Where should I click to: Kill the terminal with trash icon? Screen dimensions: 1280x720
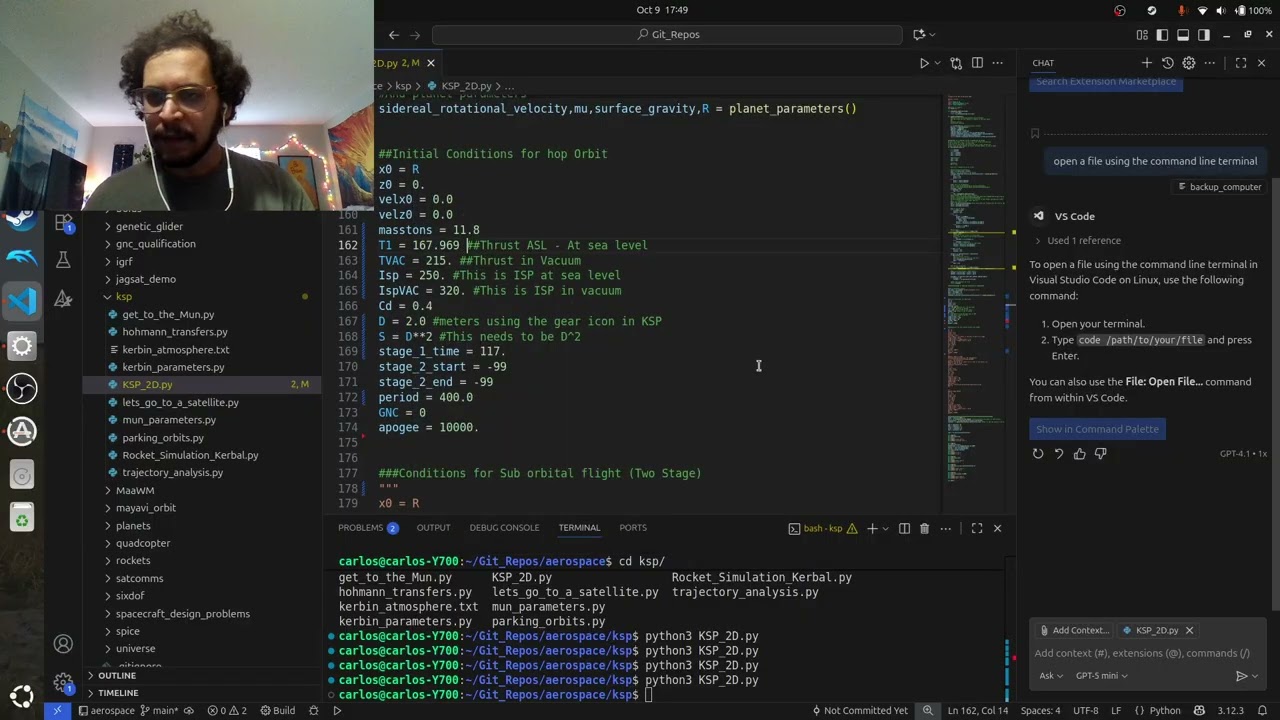click(924, 528)
